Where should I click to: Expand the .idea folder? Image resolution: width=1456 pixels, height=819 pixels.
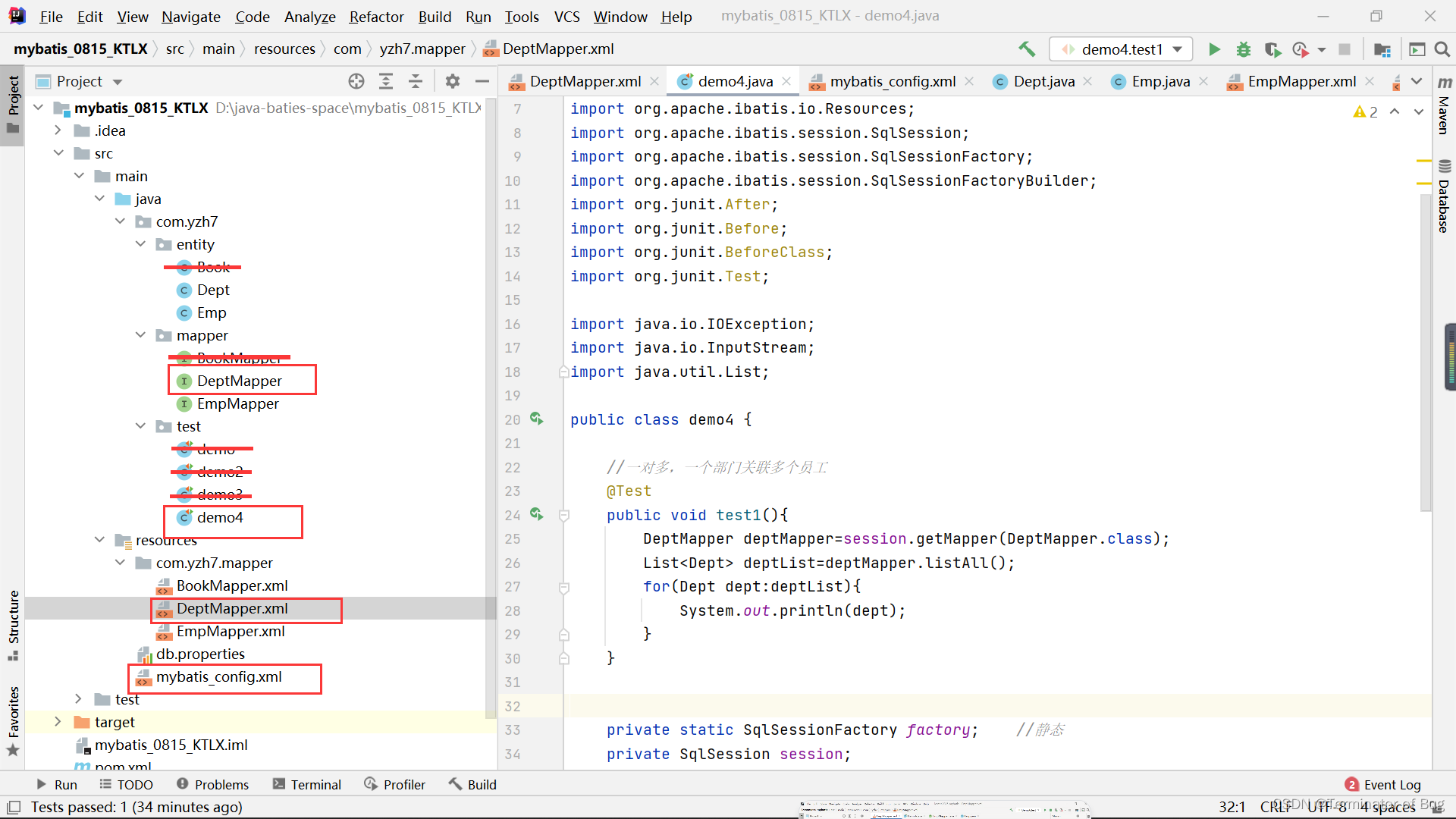tap(58, 130)
